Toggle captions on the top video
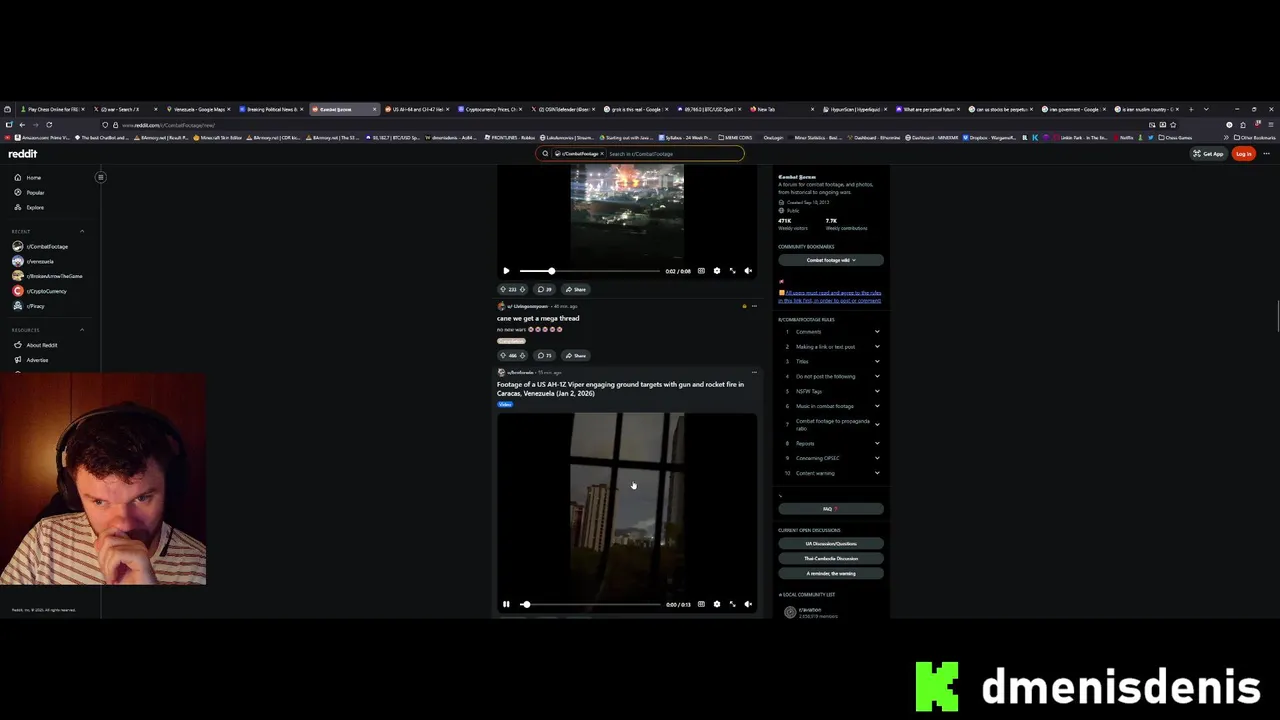The height and width of the screenshot is (720, 1280). tap(701, 271)
